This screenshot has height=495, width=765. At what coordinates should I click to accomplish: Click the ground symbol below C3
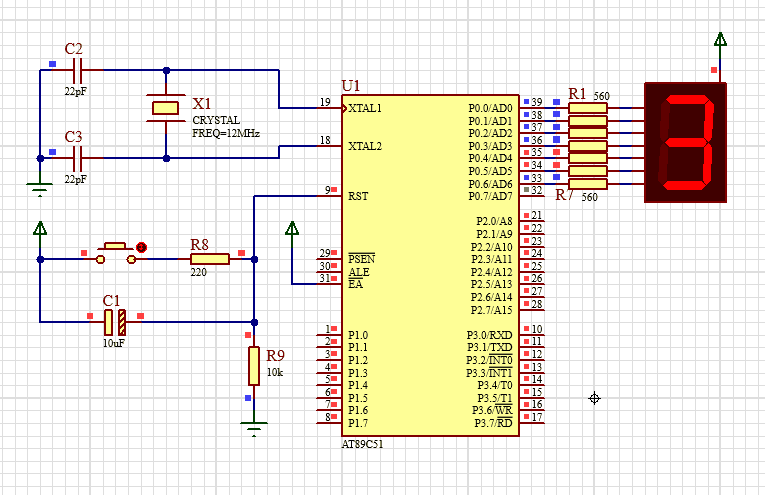pos(40,189)
